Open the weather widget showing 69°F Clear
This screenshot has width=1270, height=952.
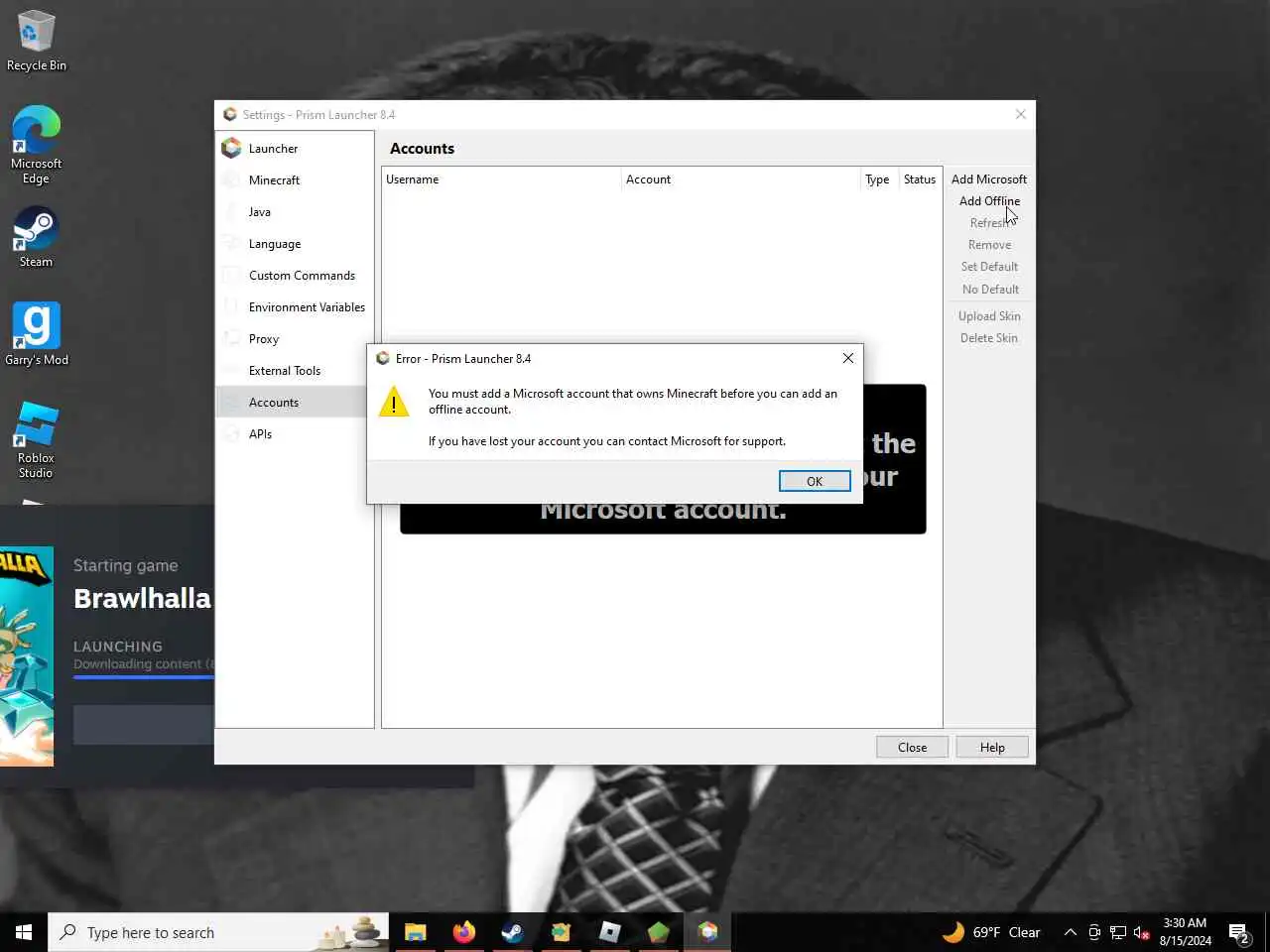pyautogui.click(x=991, y=932)
